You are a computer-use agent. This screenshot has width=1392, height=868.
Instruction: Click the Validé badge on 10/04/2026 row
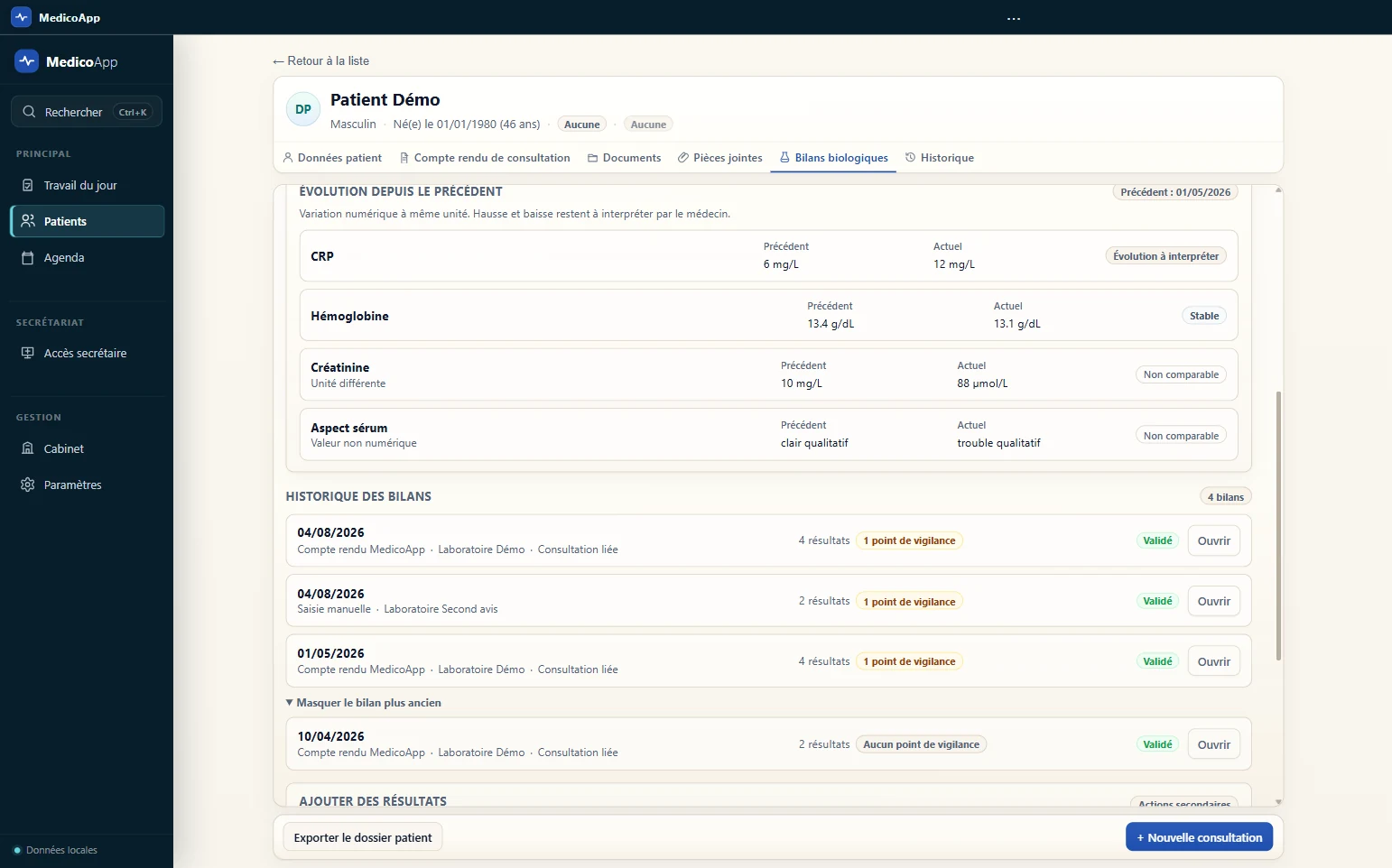[x=1157, y=744]
